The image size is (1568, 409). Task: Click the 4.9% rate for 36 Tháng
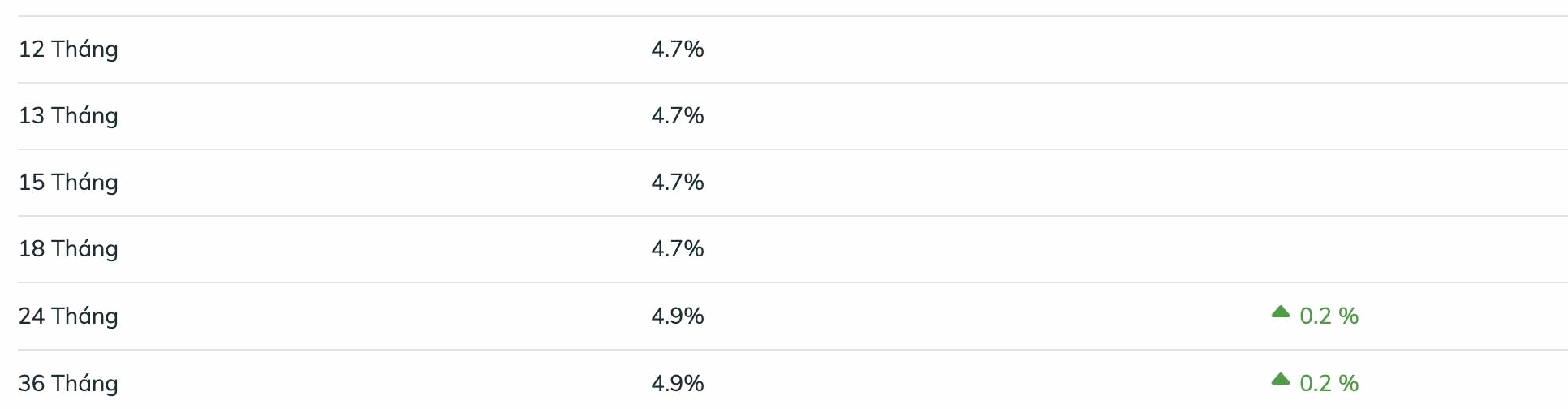[677, 383]
